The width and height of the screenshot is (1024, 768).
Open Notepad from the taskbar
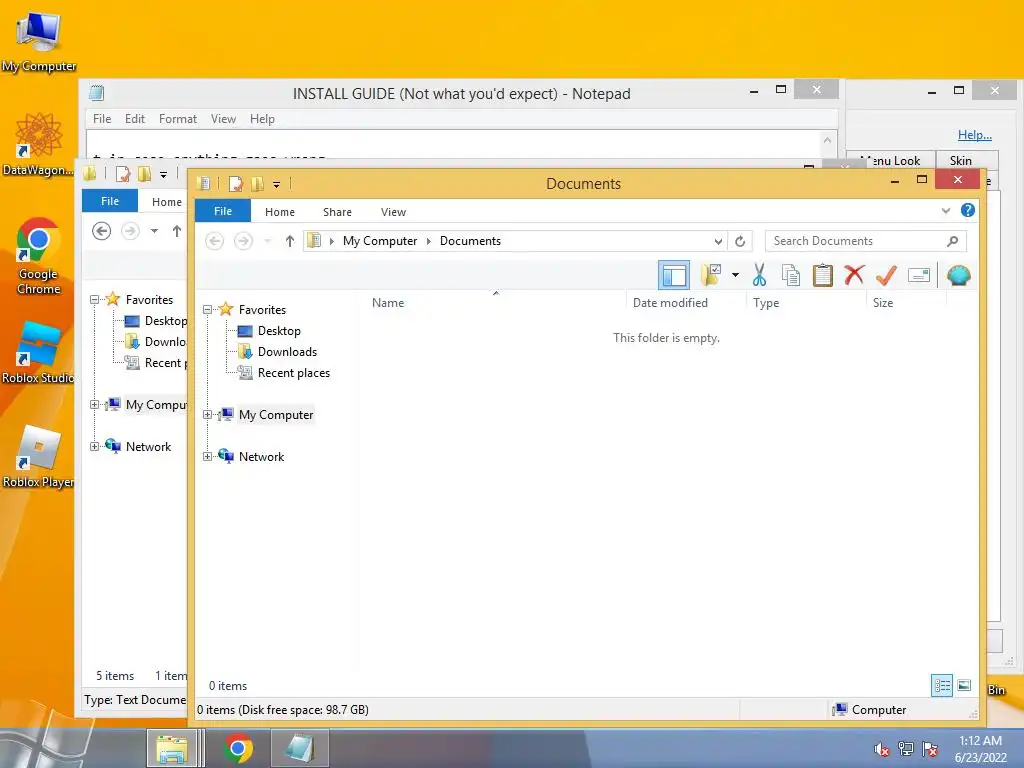tap(300, 748)
